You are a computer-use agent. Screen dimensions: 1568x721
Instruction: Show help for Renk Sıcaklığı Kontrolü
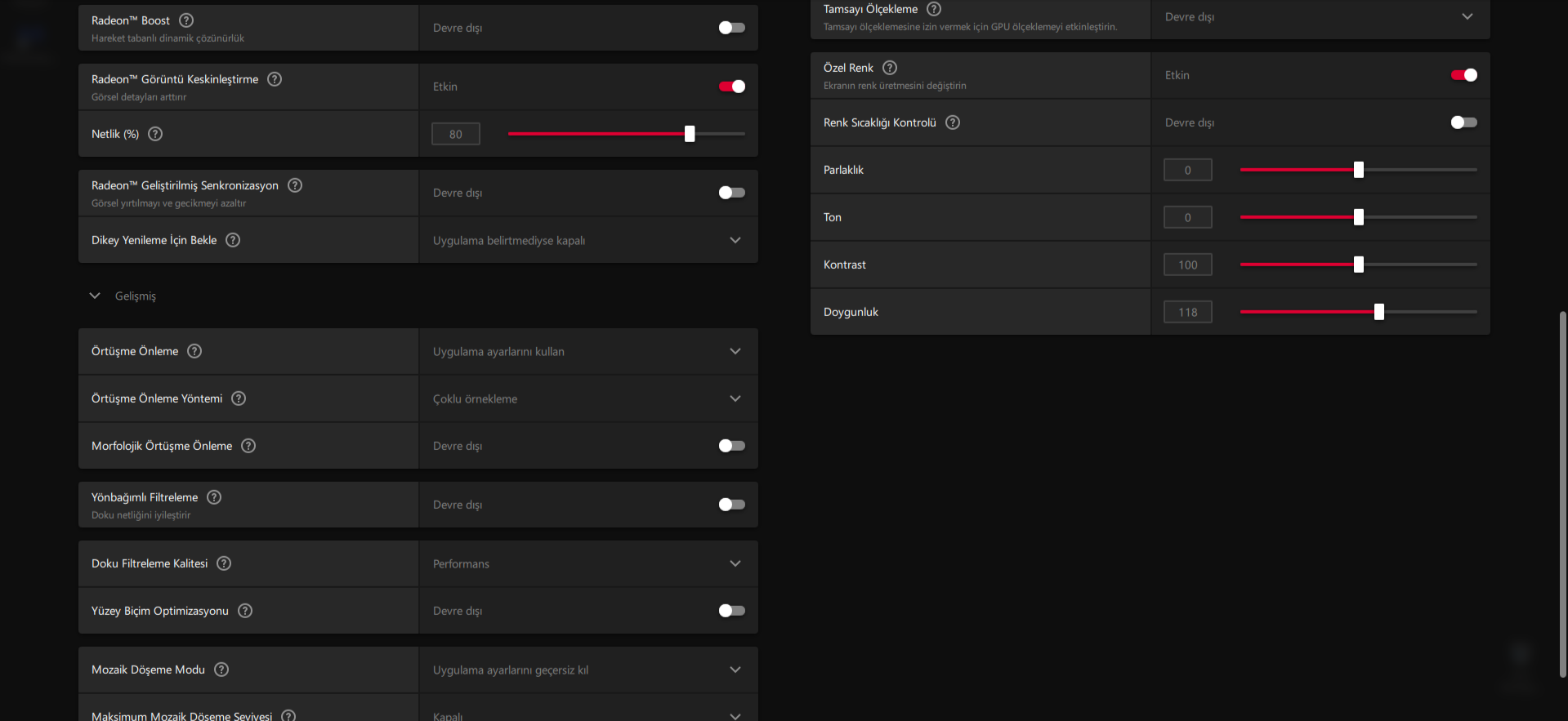coord(953,122)
